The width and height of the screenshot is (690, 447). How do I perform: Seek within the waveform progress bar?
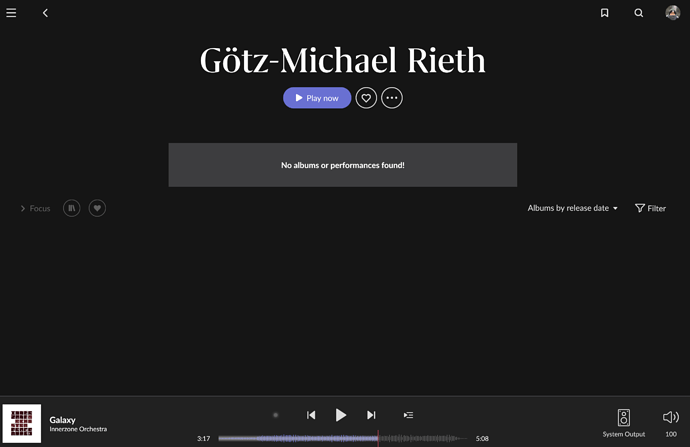pyautogui.click(x=342, y=438)
